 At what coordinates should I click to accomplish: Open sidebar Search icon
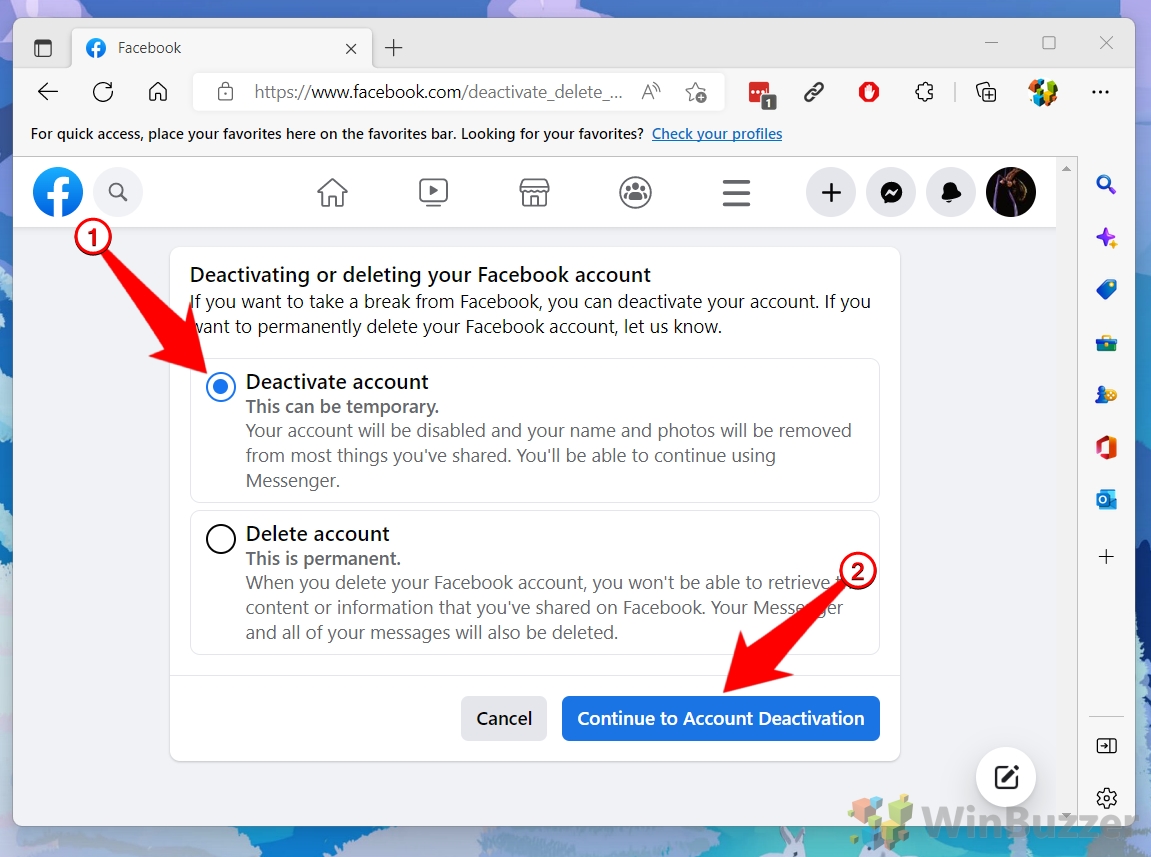(1106, 184)
